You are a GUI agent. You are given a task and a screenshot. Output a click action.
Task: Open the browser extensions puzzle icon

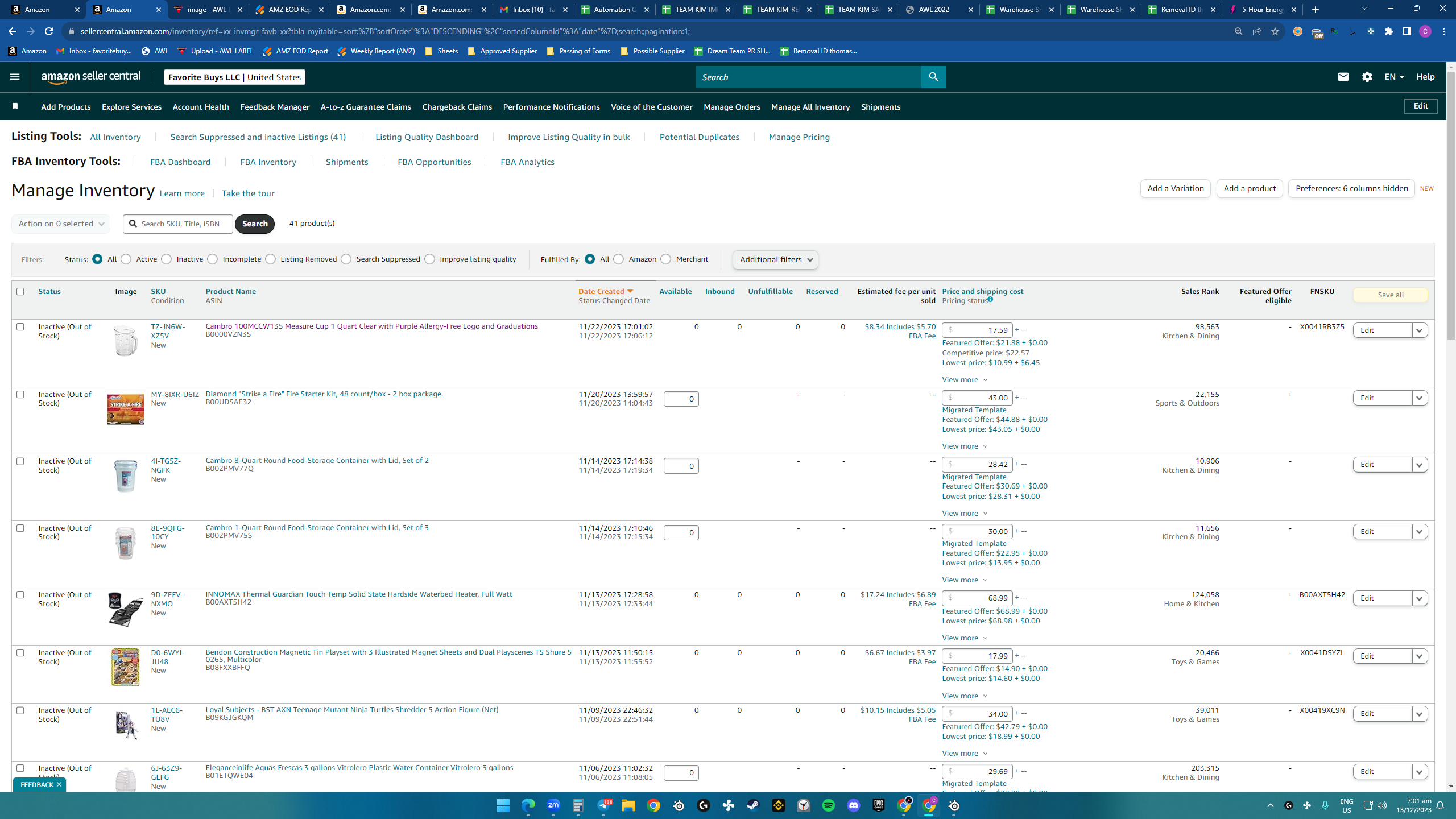click(1389, 31)
